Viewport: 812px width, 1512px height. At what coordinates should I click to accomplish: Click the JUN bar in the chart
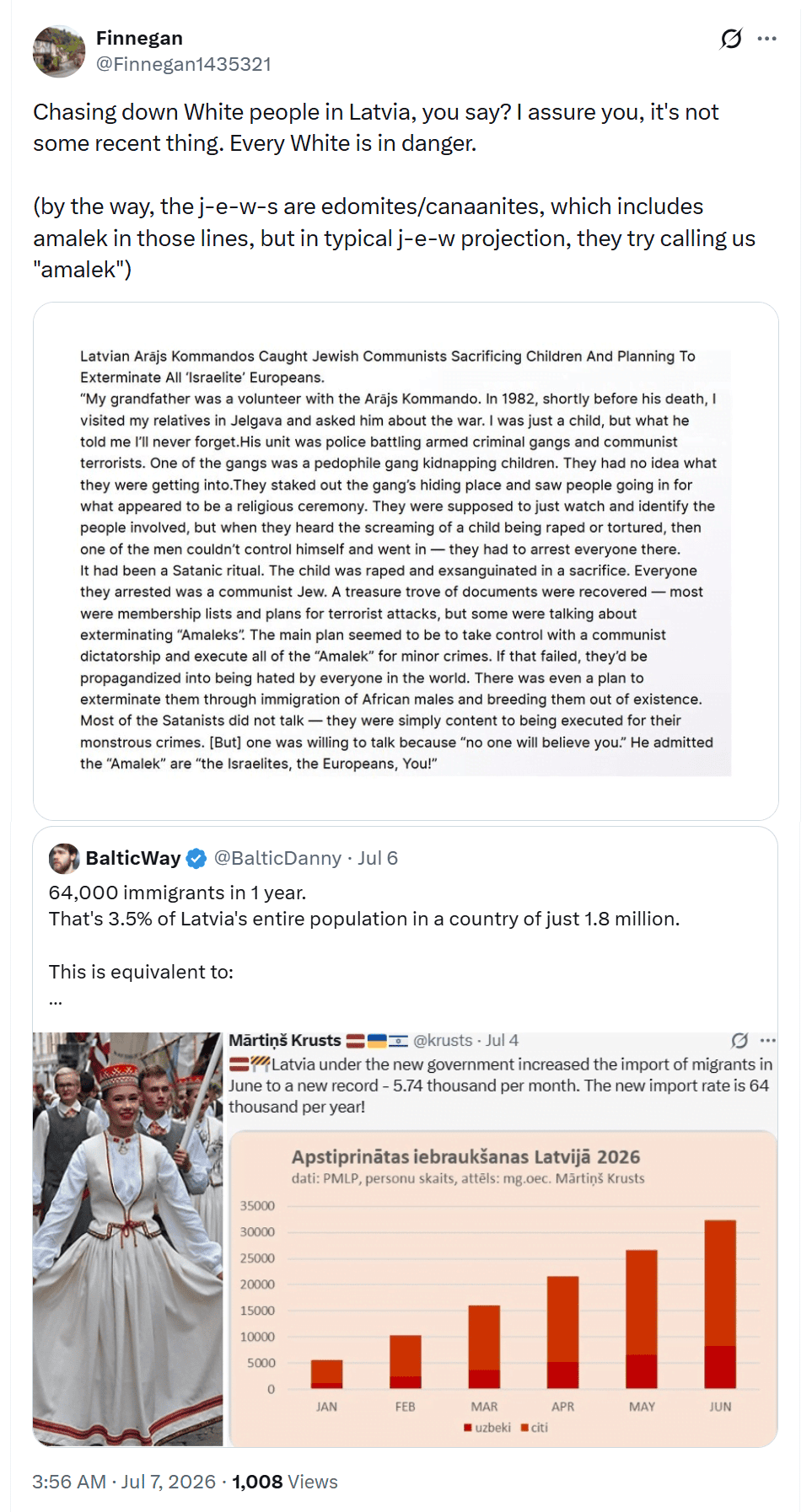click(720, 1304)
